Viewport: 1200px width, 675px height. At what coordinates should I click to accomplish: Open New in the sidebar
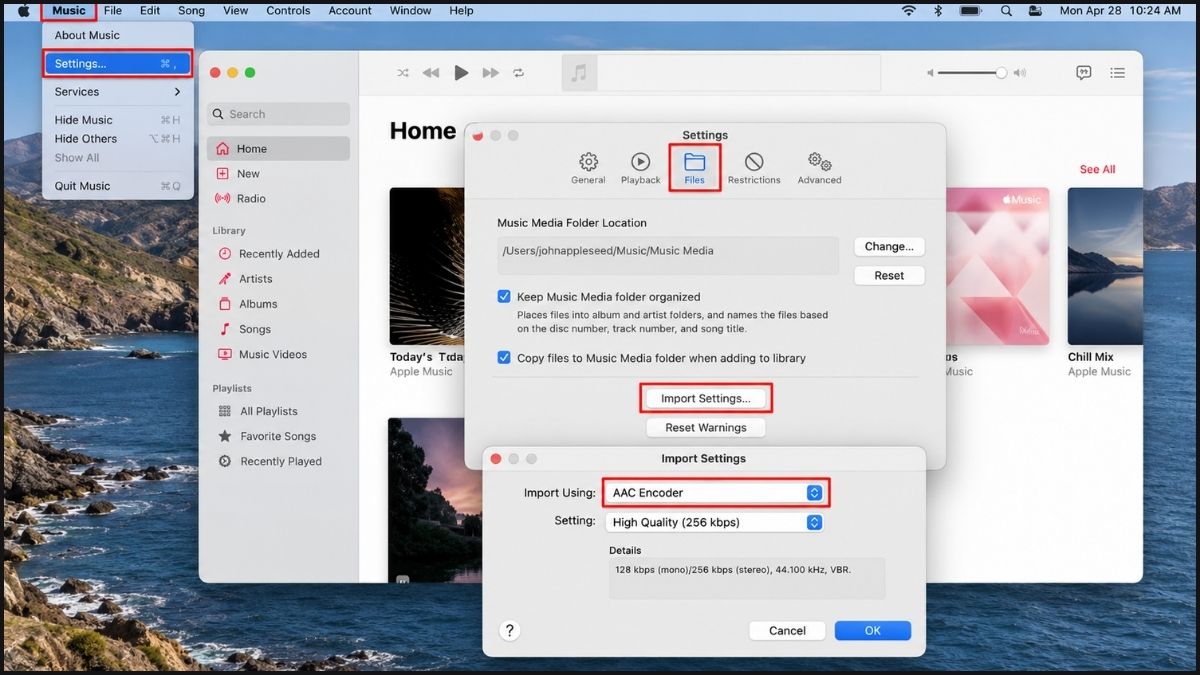point(278,174)
